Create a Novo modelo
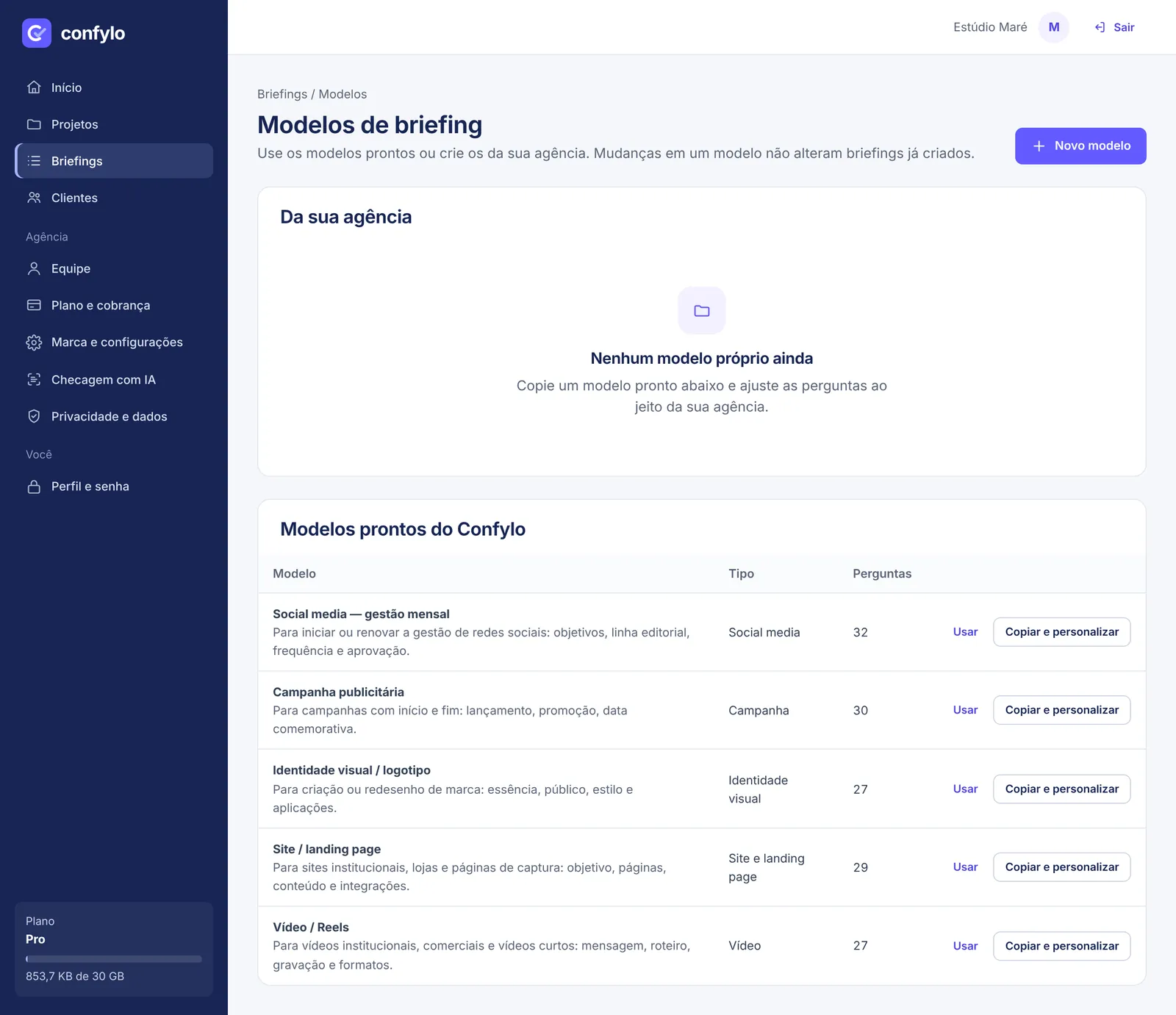Image resolution: width=1176 pixels, height=1015 pixels. [1080, 146]
